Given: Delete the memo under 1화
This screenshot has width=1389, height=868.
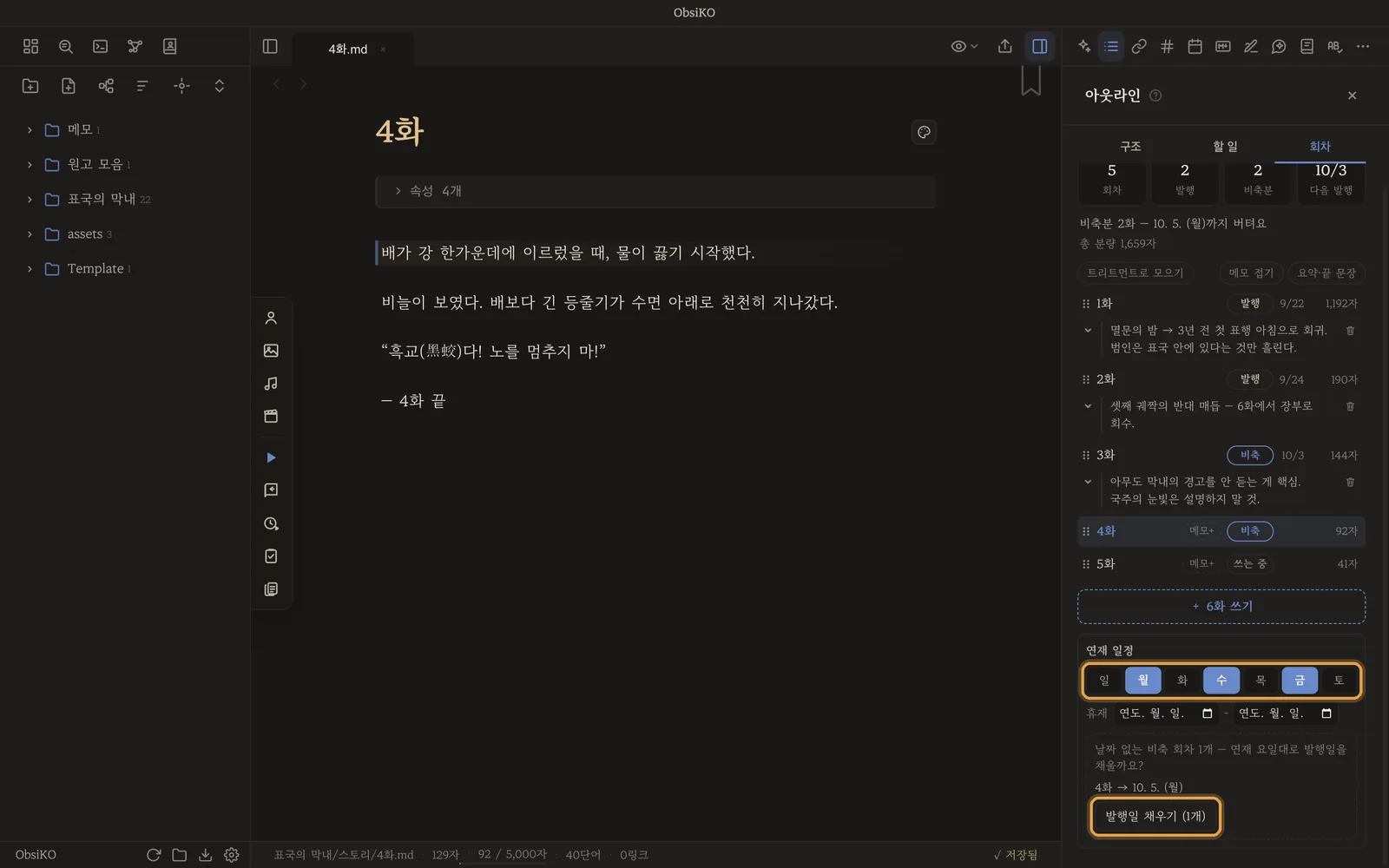Looking at the screenshot, I should click(x=1350, y=331).
